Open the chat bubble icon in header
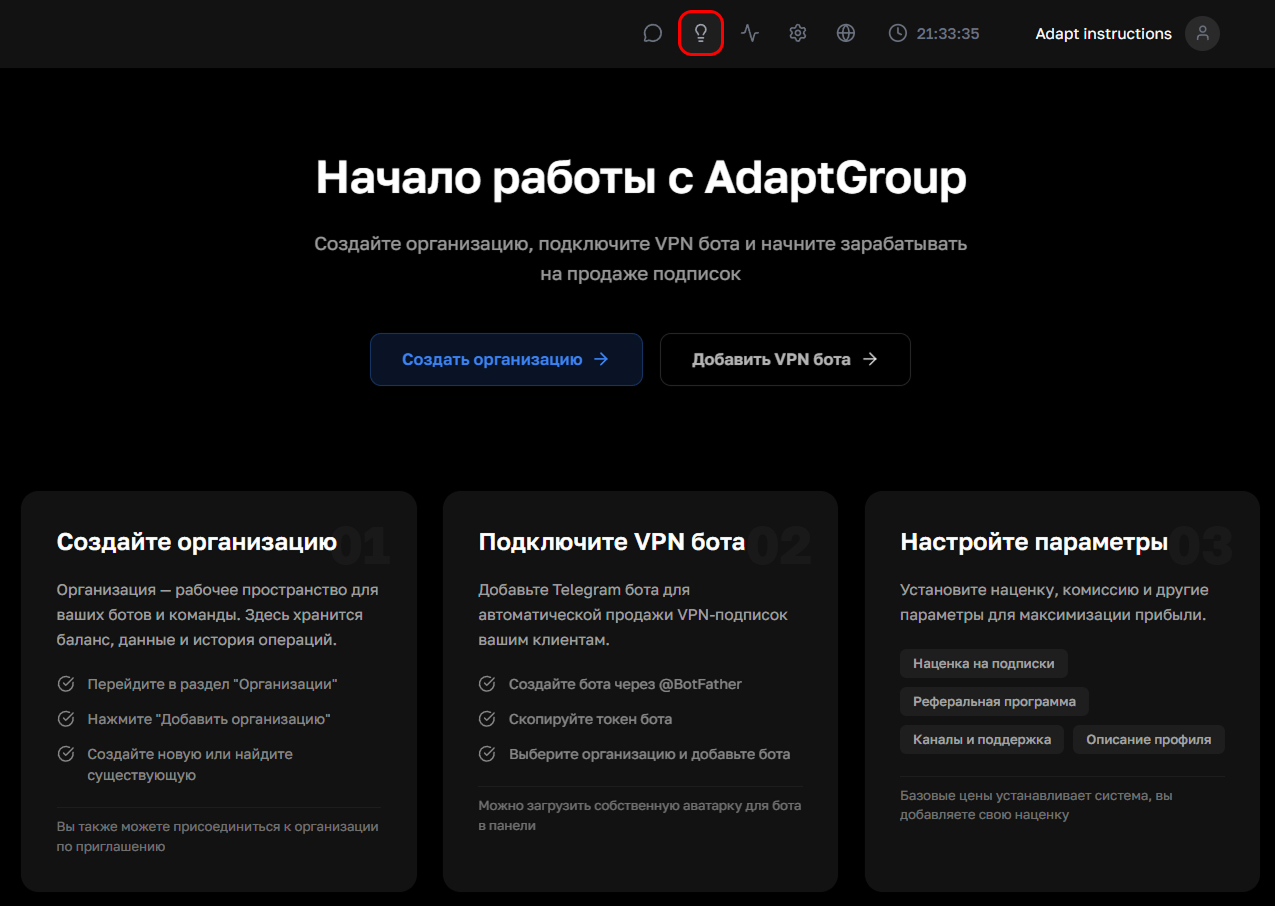The height and width of the screenshot is (906, 1275). pos(653,34)
